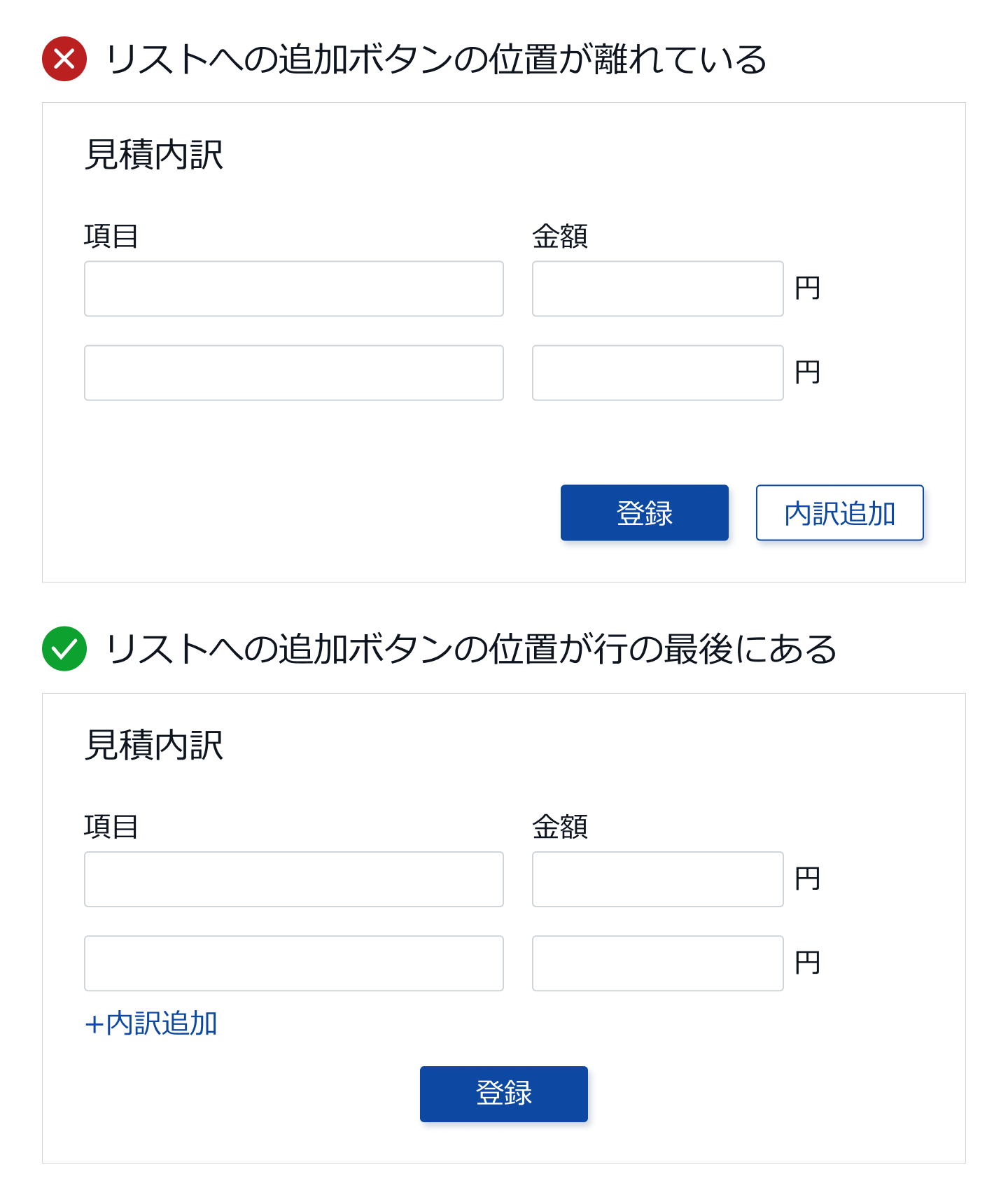The height and width of the screenshot is (1202, 1008).
Task: Click the 金額 label in the good example
Action: click(x=560, y=827)
